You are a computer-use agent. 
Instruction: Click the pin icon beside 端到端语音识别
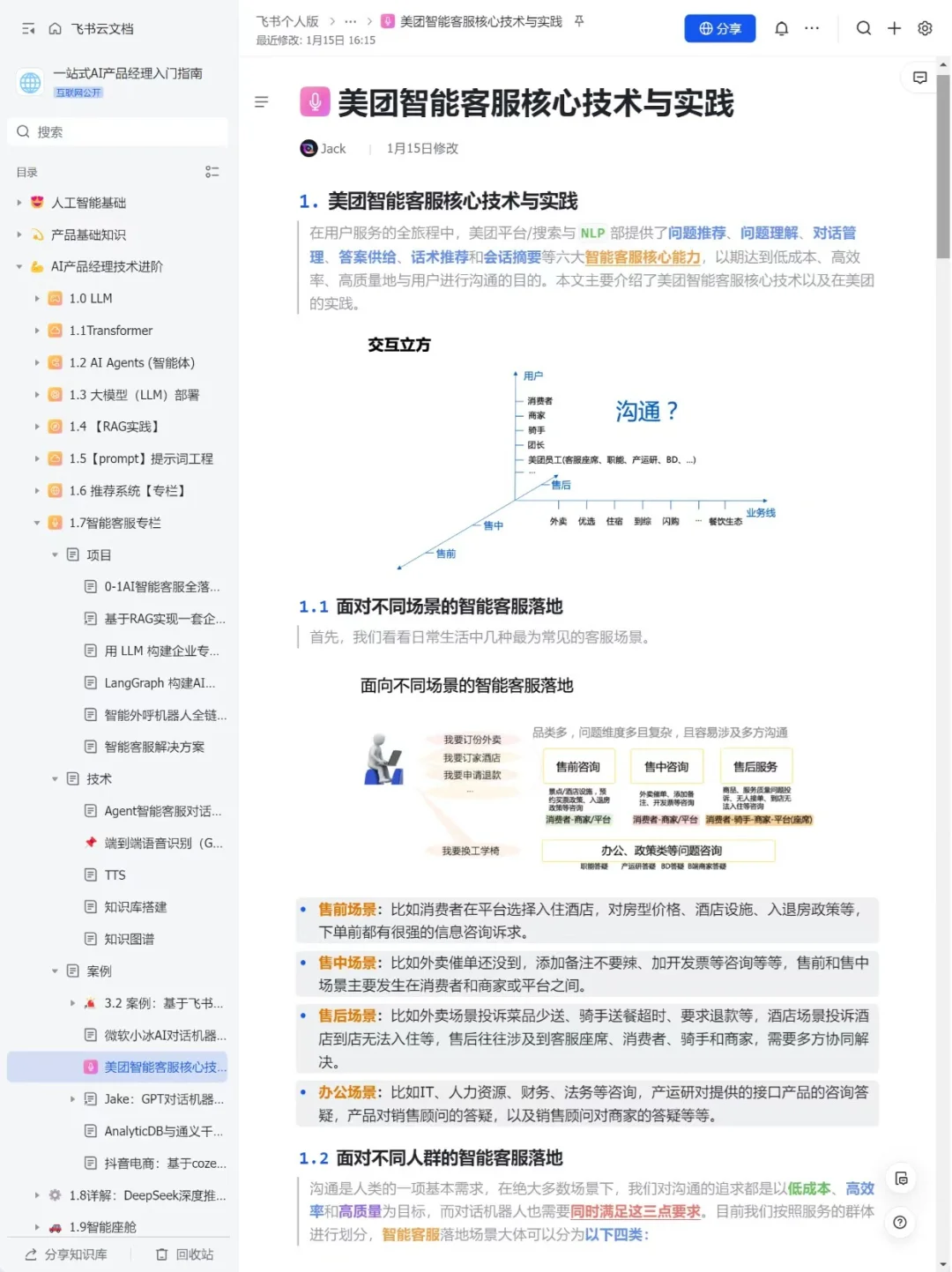(x=90, y=843)
